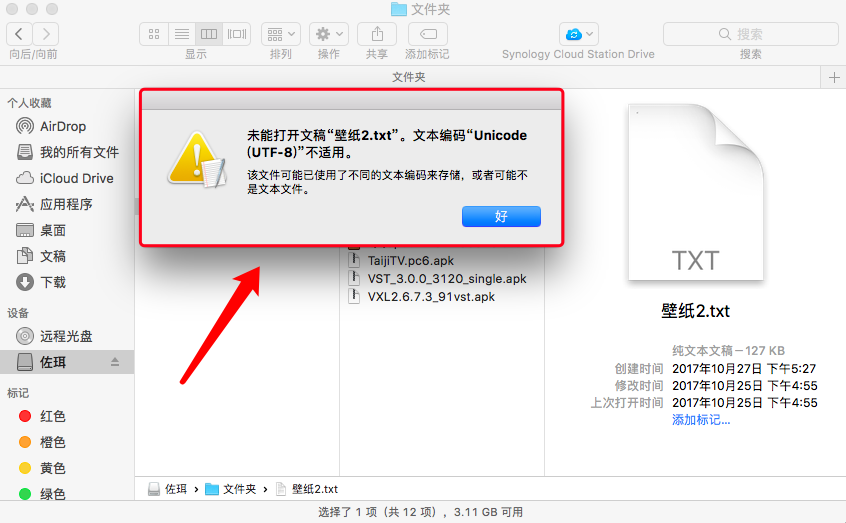The height and width of the screenshot is (523, 846).
Task: Switch to Cover Flow view
Action: click(237, 35)
